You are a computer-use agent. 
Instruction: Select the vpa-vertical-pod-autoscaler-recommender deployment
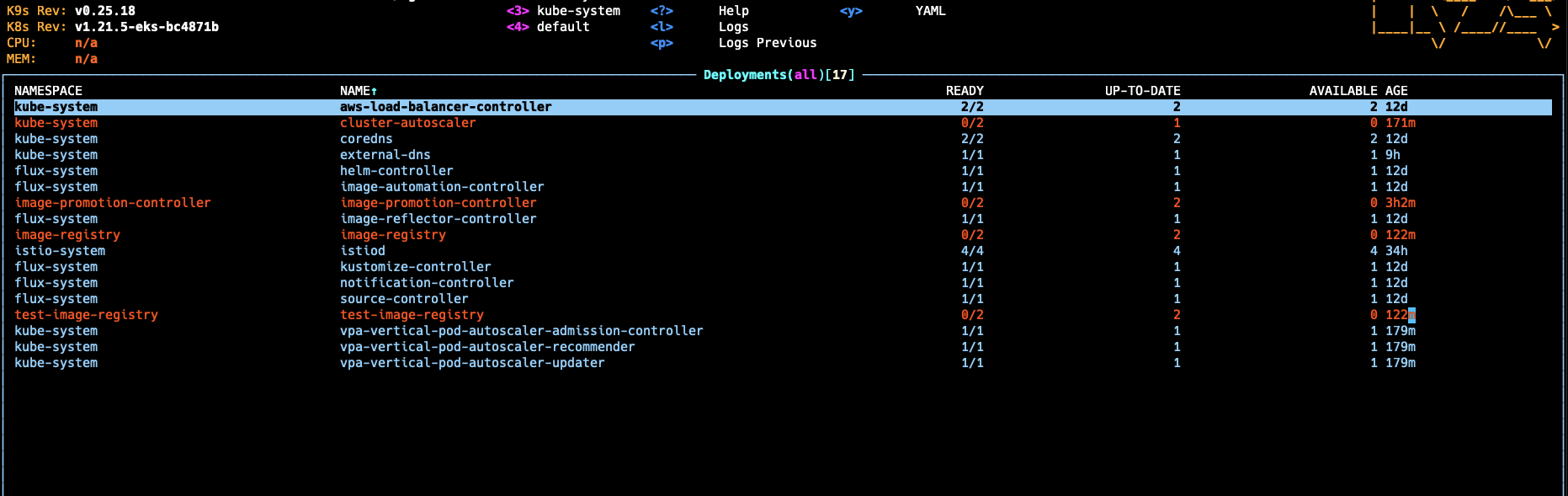(x=487, y=347)
